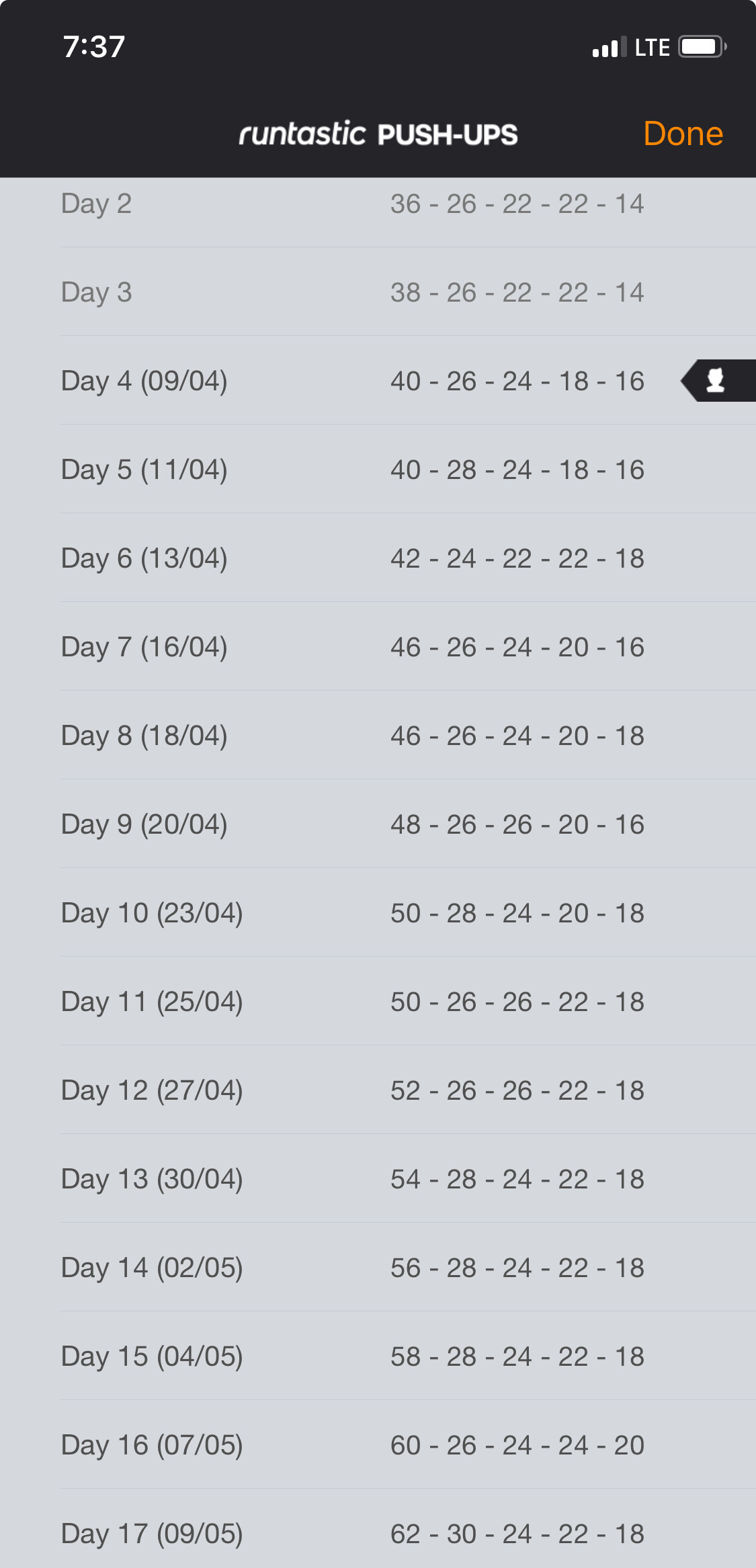Choose the Day 9 (20/04) row
The image size is (756, 1568).
[378, 824]
